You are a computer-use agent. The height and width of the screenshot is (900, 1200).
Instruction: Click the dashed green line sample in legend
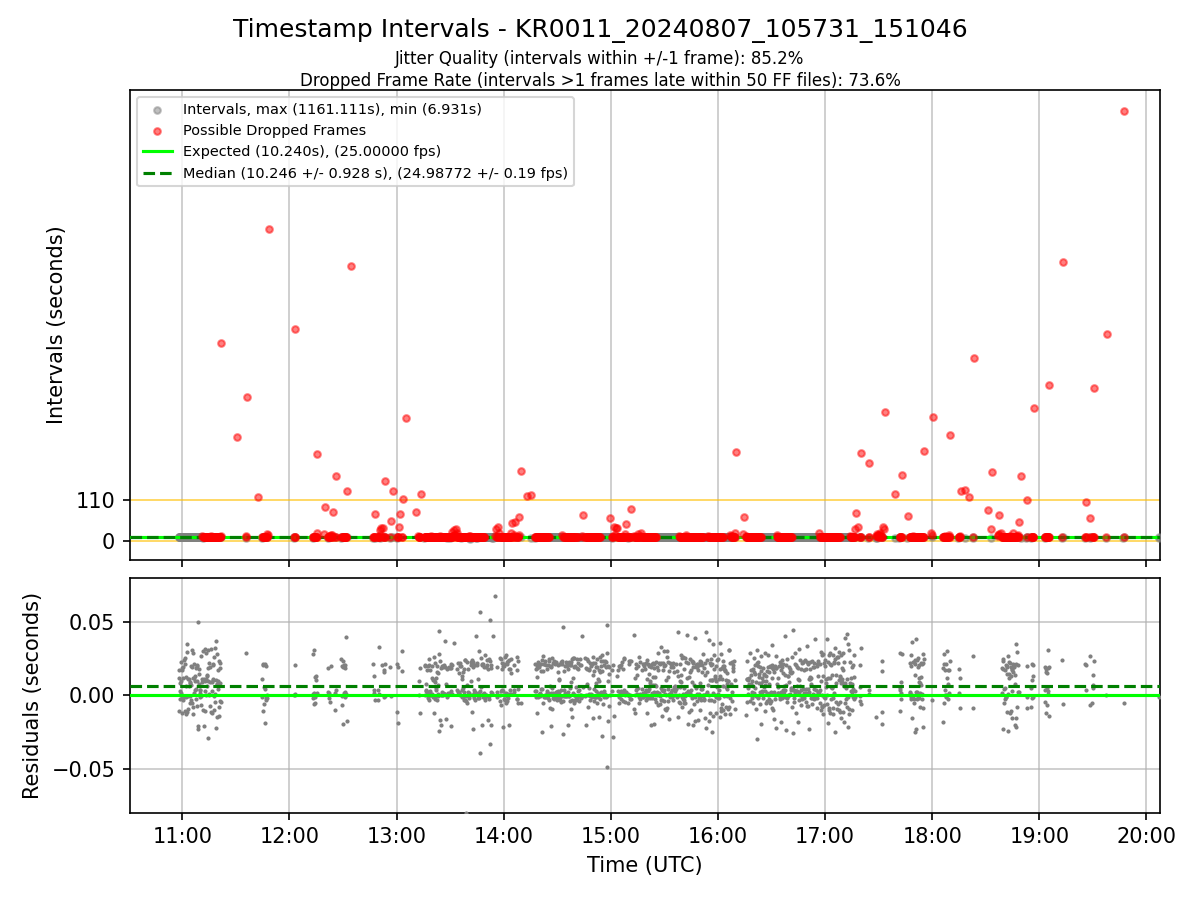tap(158, 173)
